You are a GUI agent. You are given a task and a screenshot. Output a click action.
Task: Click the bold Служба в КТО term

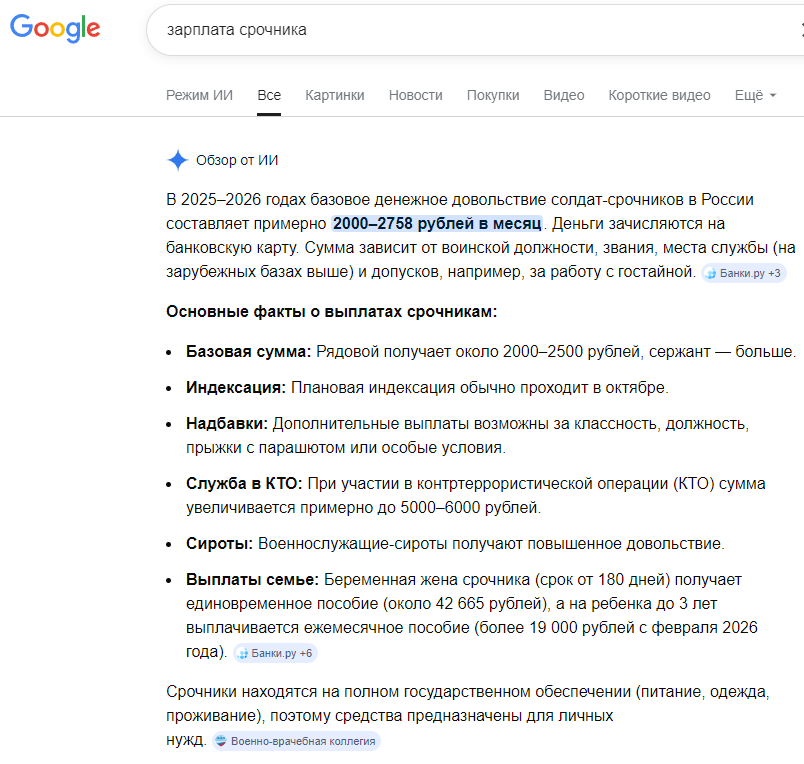(244, 484)
